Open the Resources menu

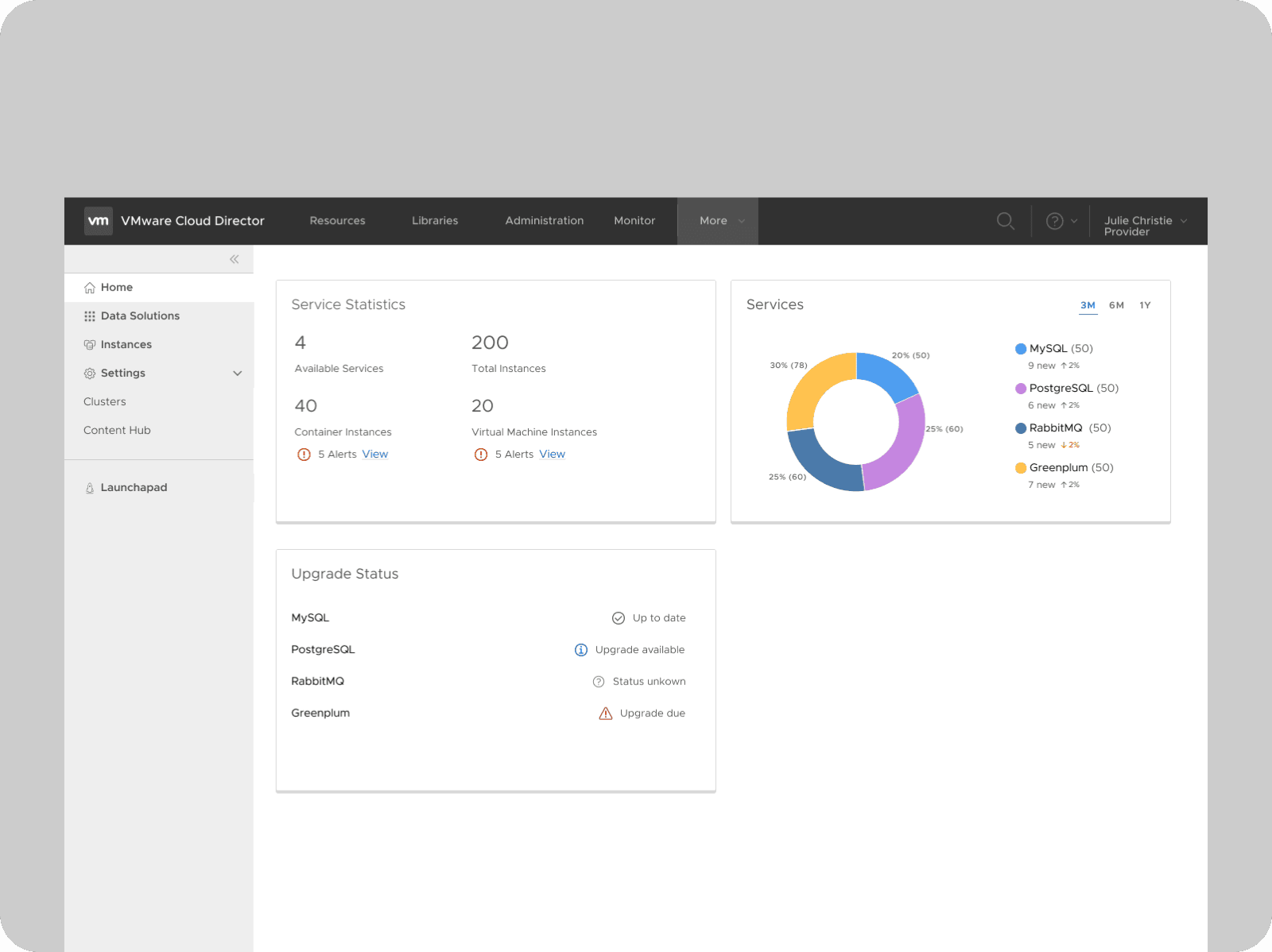pos(338,221)
